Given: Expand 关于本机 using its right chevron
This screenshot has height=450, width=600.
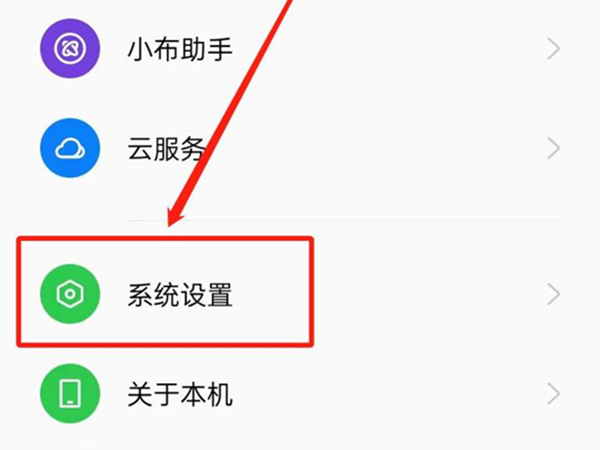Looking at the screenshot, I should pos(554,394).
